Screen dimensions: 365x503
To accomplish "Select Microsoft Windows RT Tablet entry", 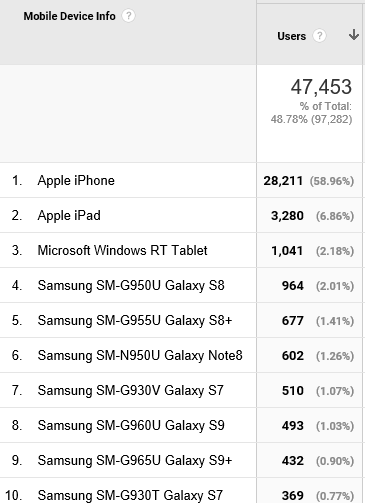I will coord(122,250).
